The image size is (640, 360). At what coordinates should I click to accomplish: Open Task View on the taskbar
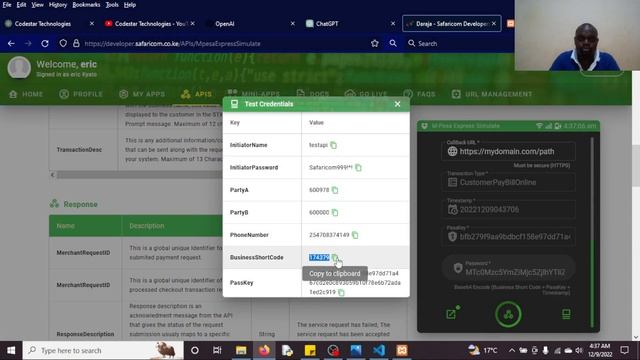coord(217,350)
